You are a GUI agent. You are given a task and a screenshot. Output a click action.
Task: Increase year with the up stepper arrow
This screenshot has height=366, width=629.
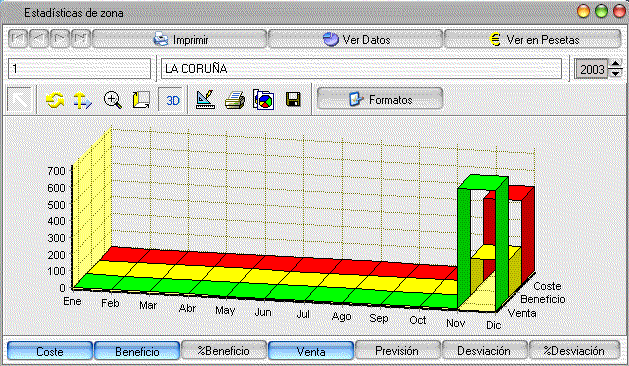[615, 63]
